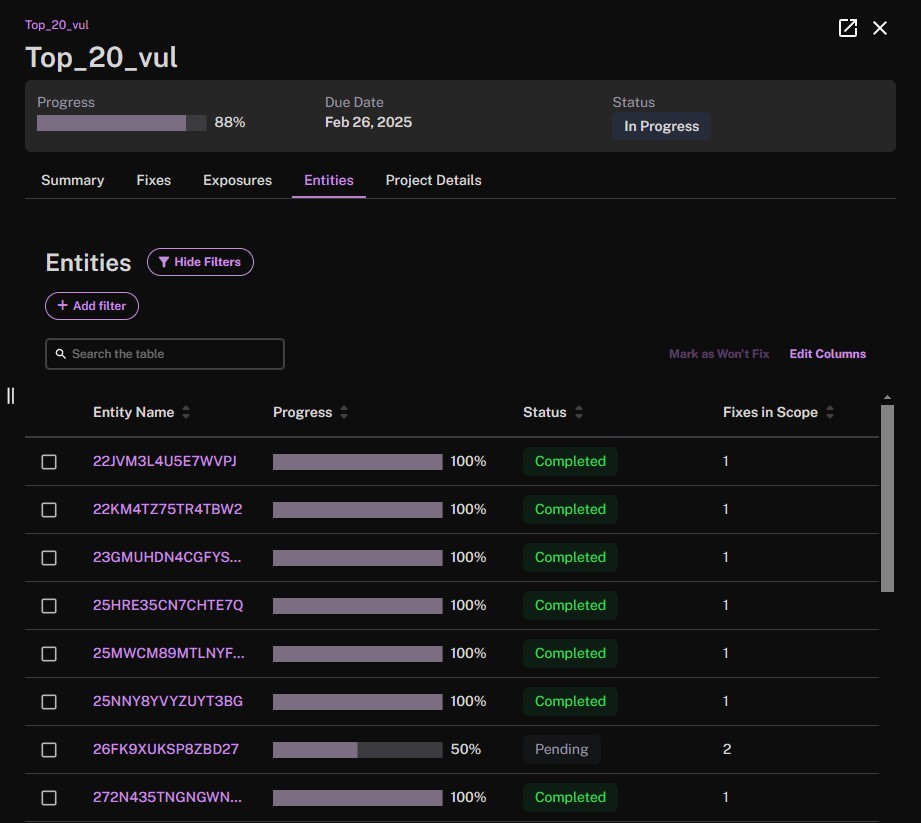Switch to the Summary tab
The image size is (921, 823).
(73, 180)
